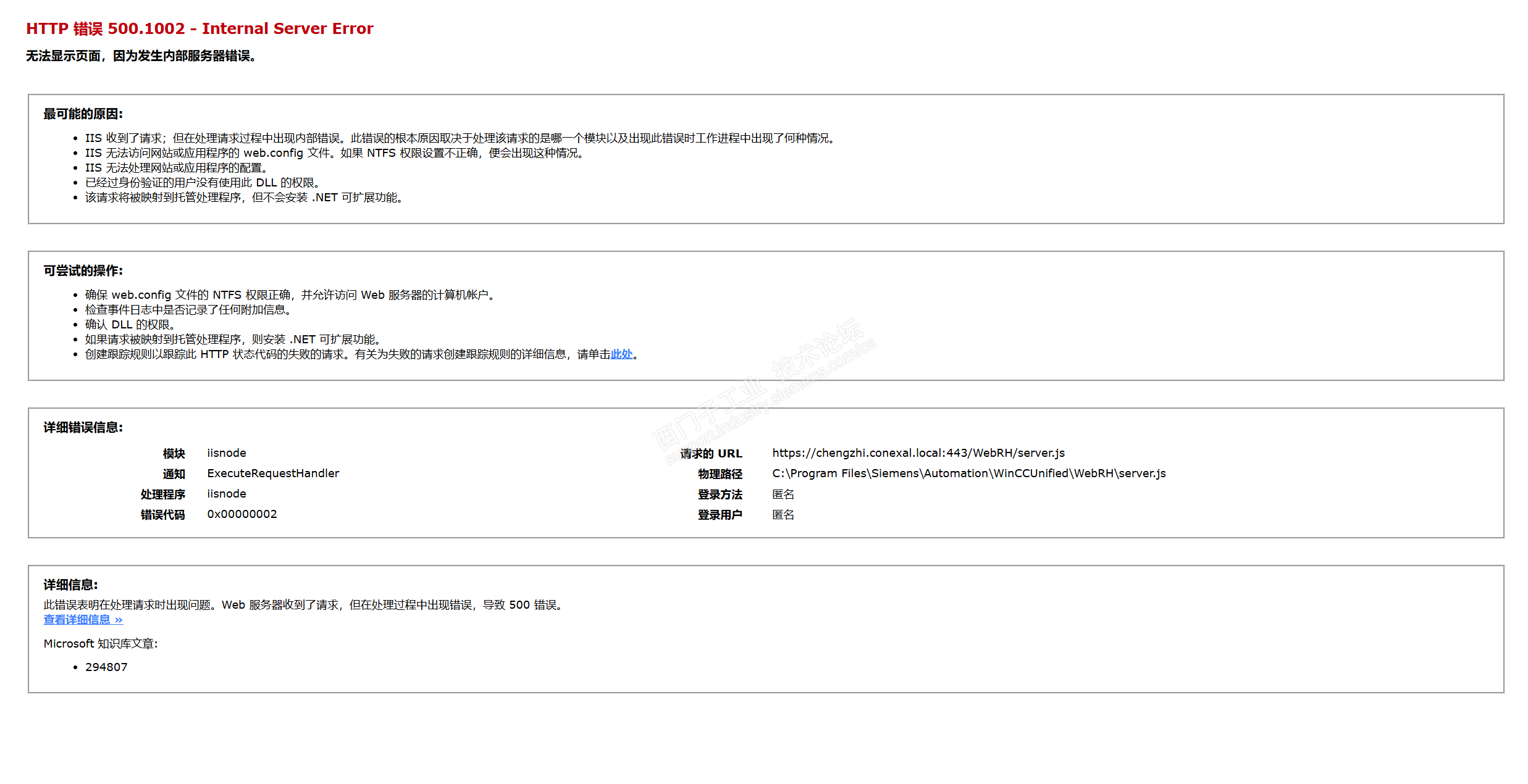Click the physical path WinCCUnified value
The width and height of the screenshot is (1528, 784).
(x=968, y=473)
